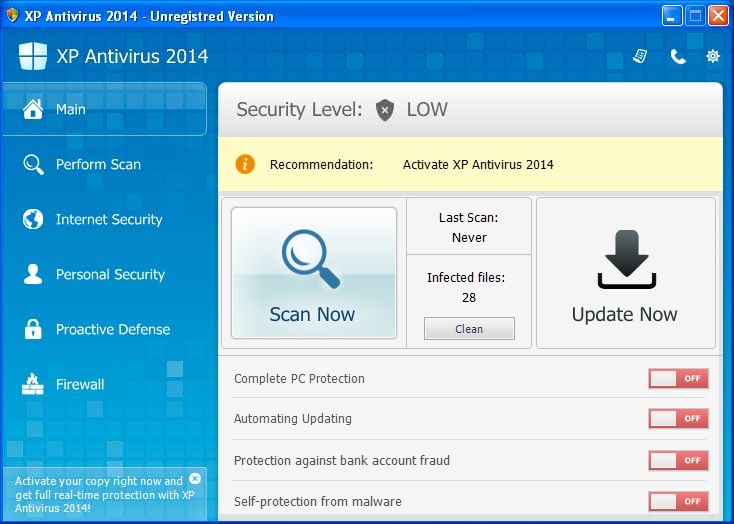The height and width of the screenshot is (524, 734).
Task: Click the Infected files count 28
Action: point(469,298)
